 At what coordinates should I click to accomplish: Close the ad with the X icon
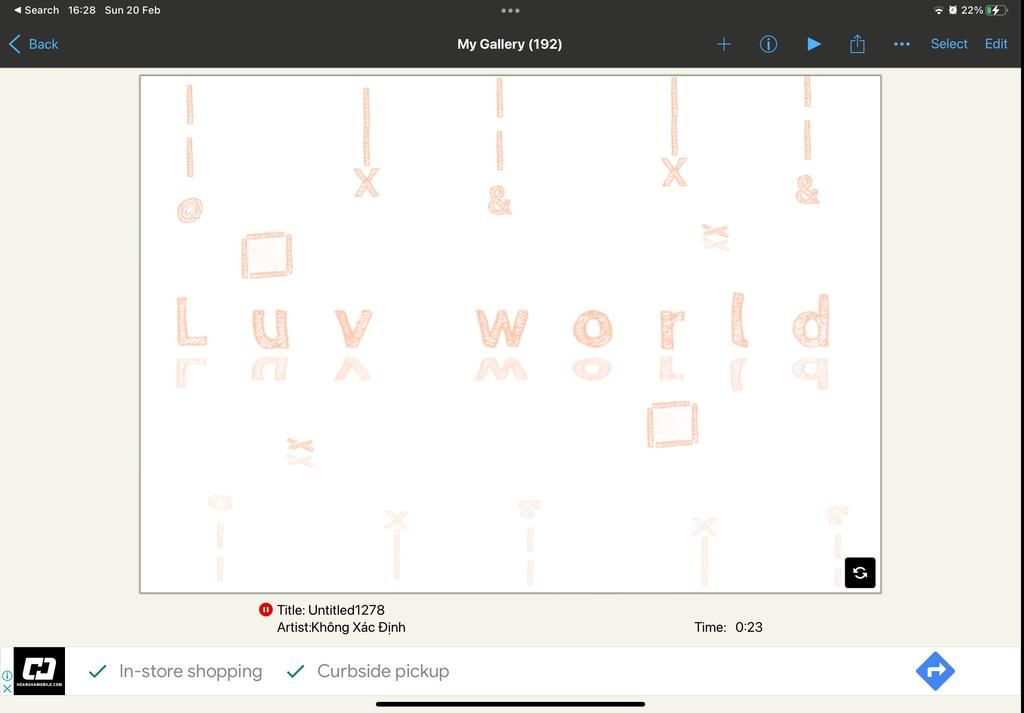coord(7,688)
